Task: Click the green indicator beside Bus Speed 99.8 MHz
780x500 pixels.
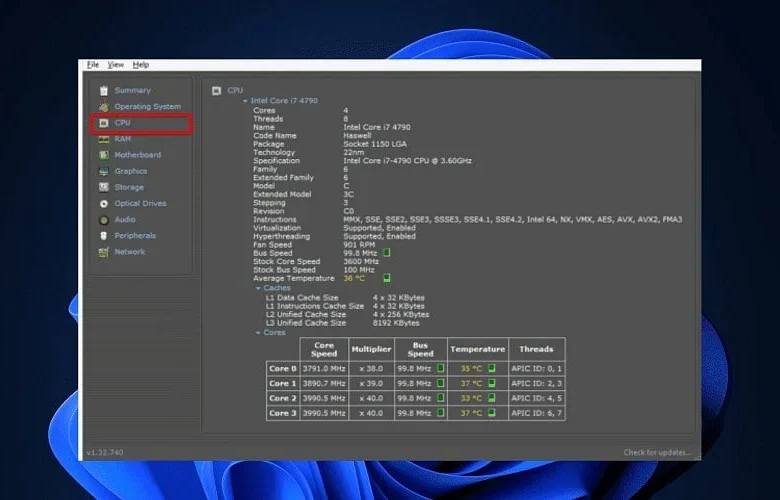Action: 387,253
